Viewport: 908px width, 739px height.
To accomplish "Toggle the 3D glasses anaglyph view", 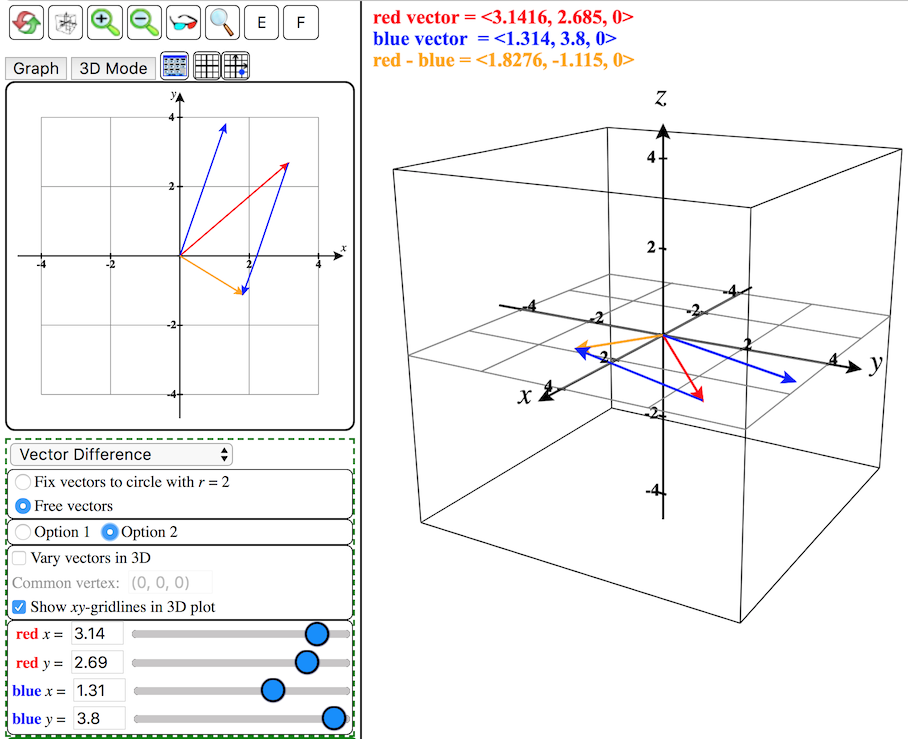I will point(183,21).
